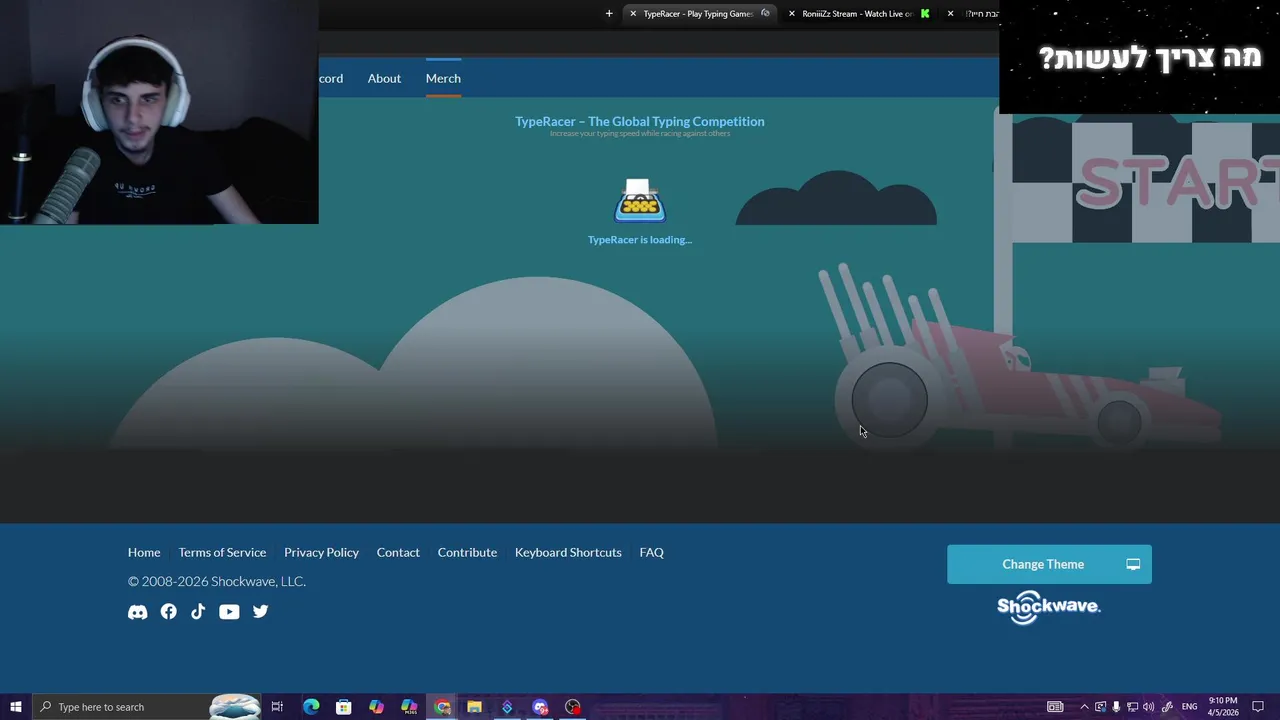The height and width of the screenshot is (720, 1280).
Task: Open Discord app from the taskbar
Action: (x=540, y=707)
